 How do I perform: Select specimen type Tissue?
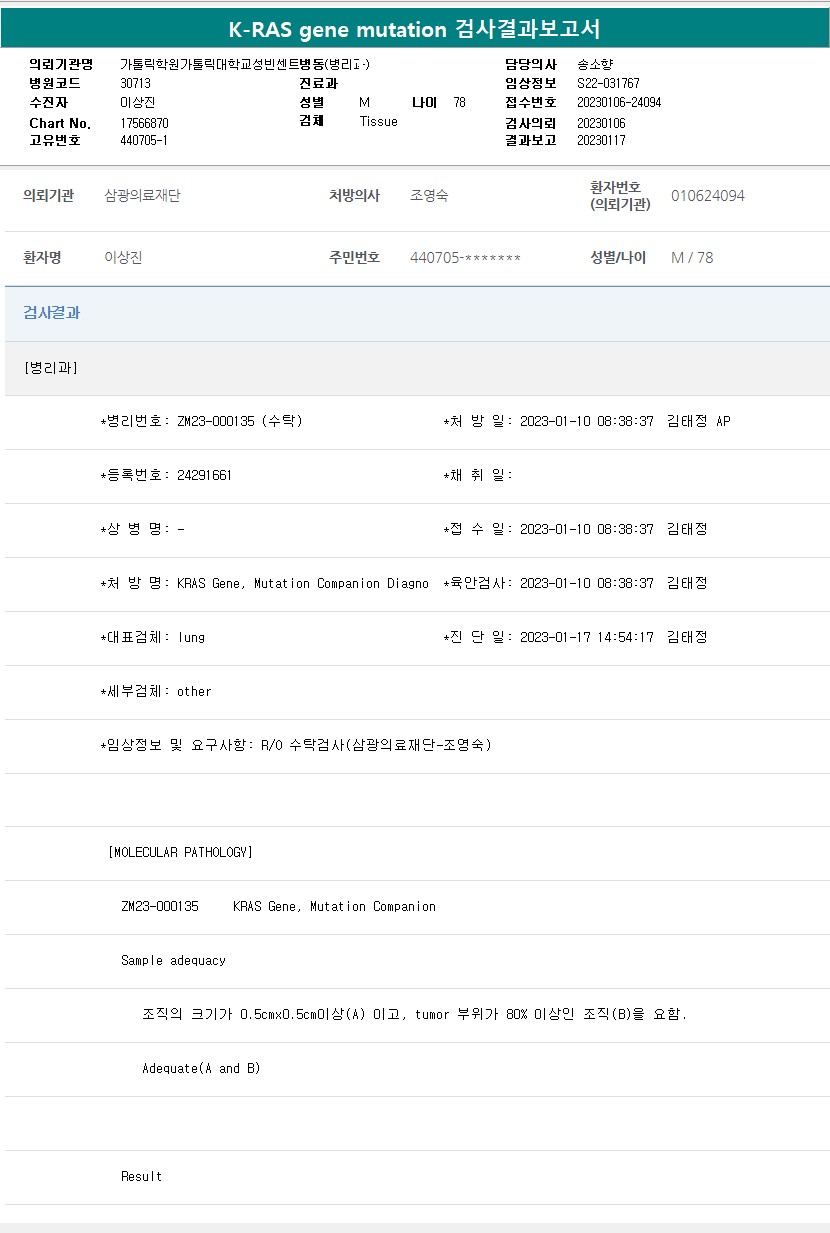pyautogui.click(x=379, y=121)
